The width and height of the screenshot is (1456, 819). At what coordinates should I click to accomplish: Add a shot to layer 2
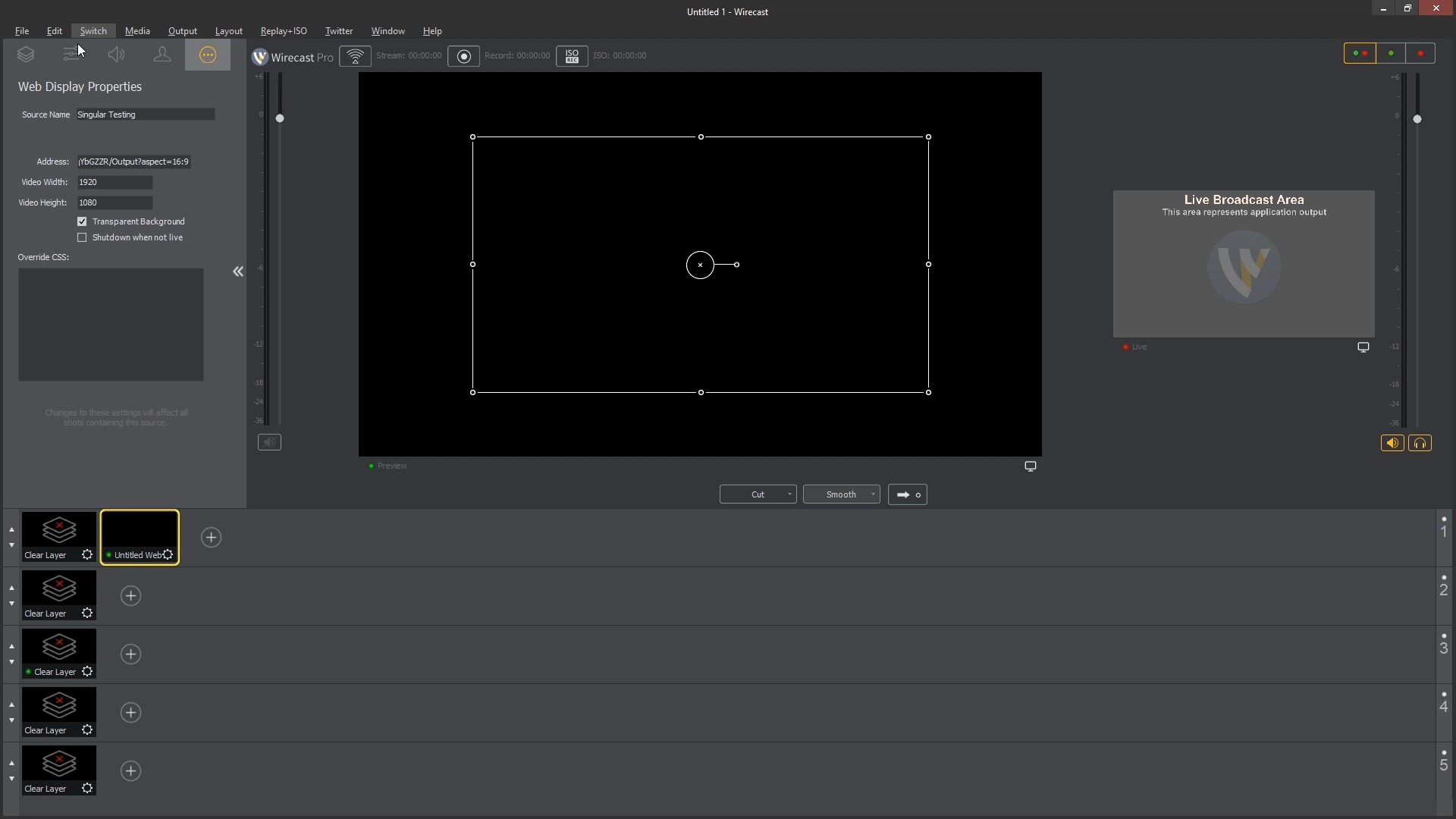(130, 596)
